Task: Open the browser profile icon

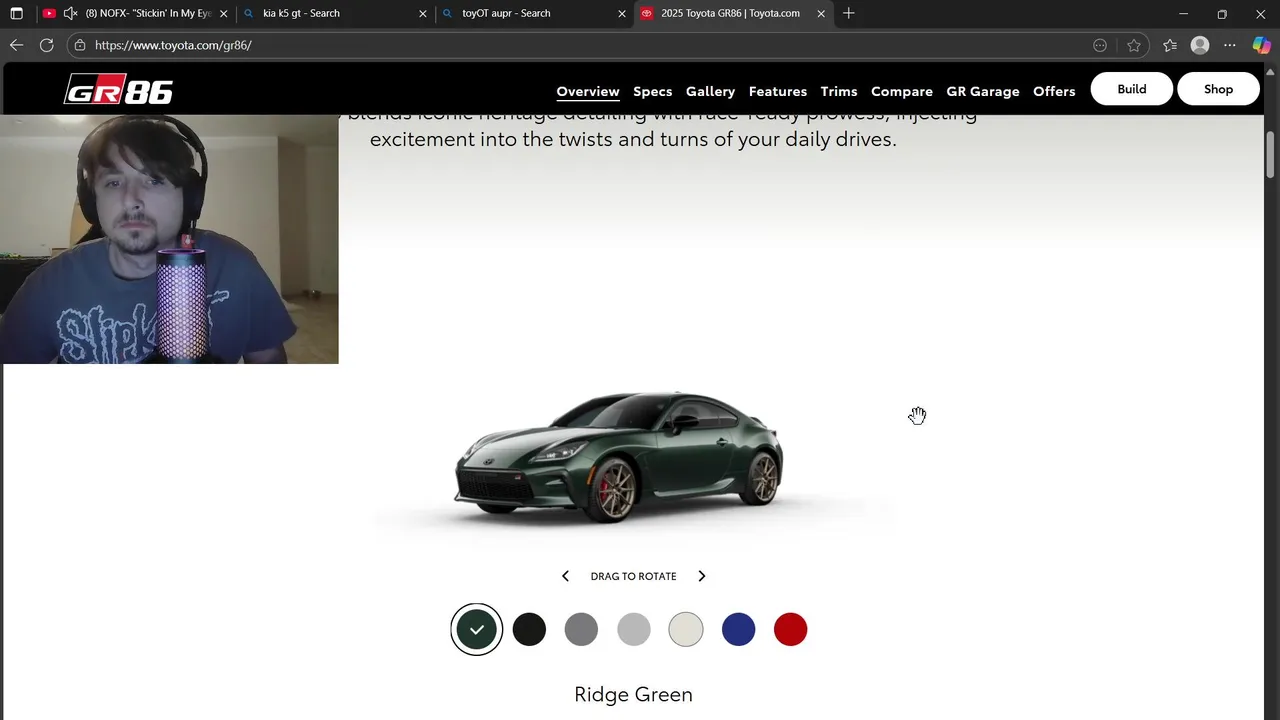Action: coord(1200,45)
